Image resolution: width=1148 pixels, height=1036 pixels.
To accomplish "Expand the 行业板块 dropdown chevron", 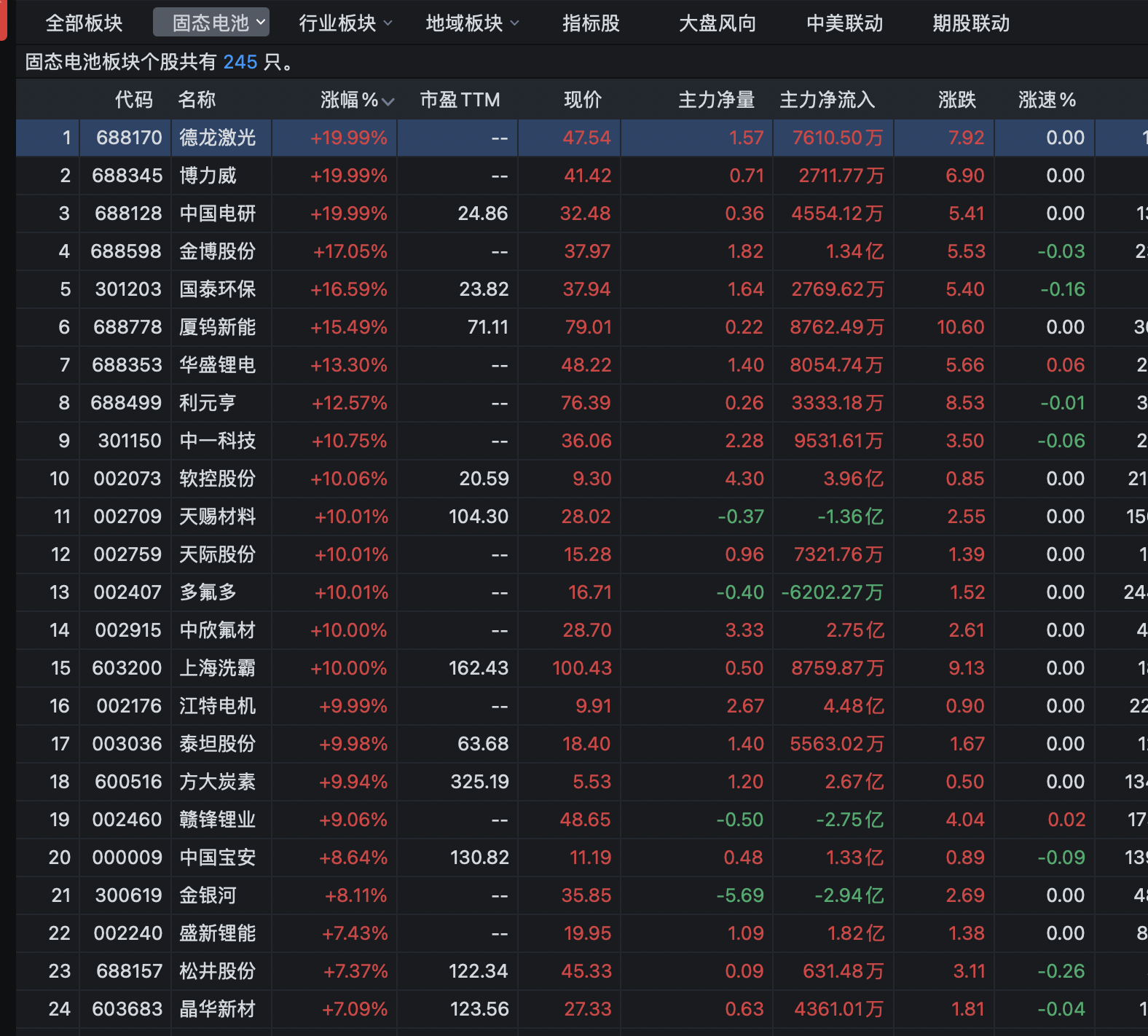I will pos(388,23).
